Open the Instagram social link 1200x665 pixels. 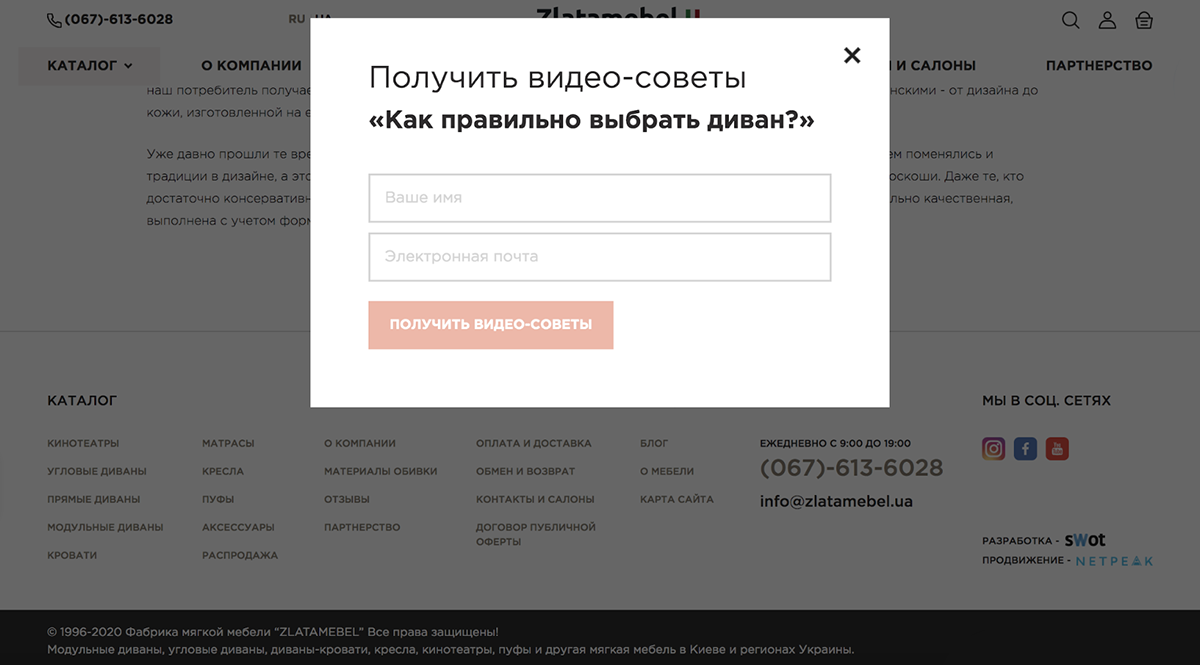(x=993, y=449)
